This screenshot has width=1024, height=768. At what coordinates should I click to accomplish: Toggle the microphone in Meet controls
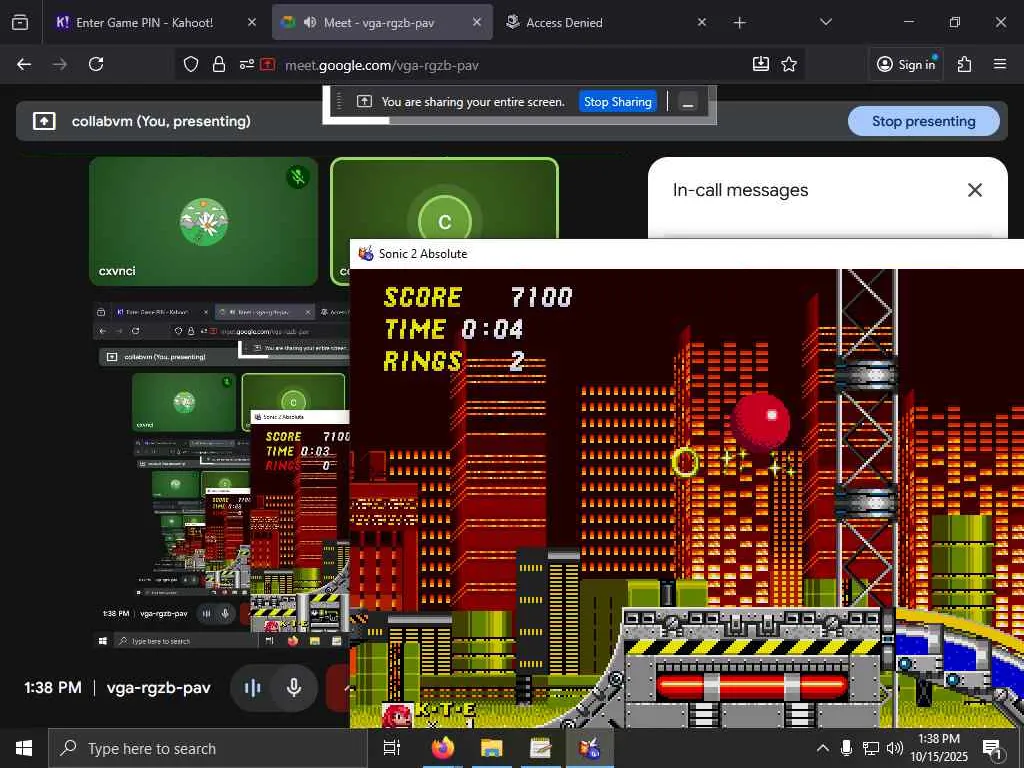tap(294, 687)
